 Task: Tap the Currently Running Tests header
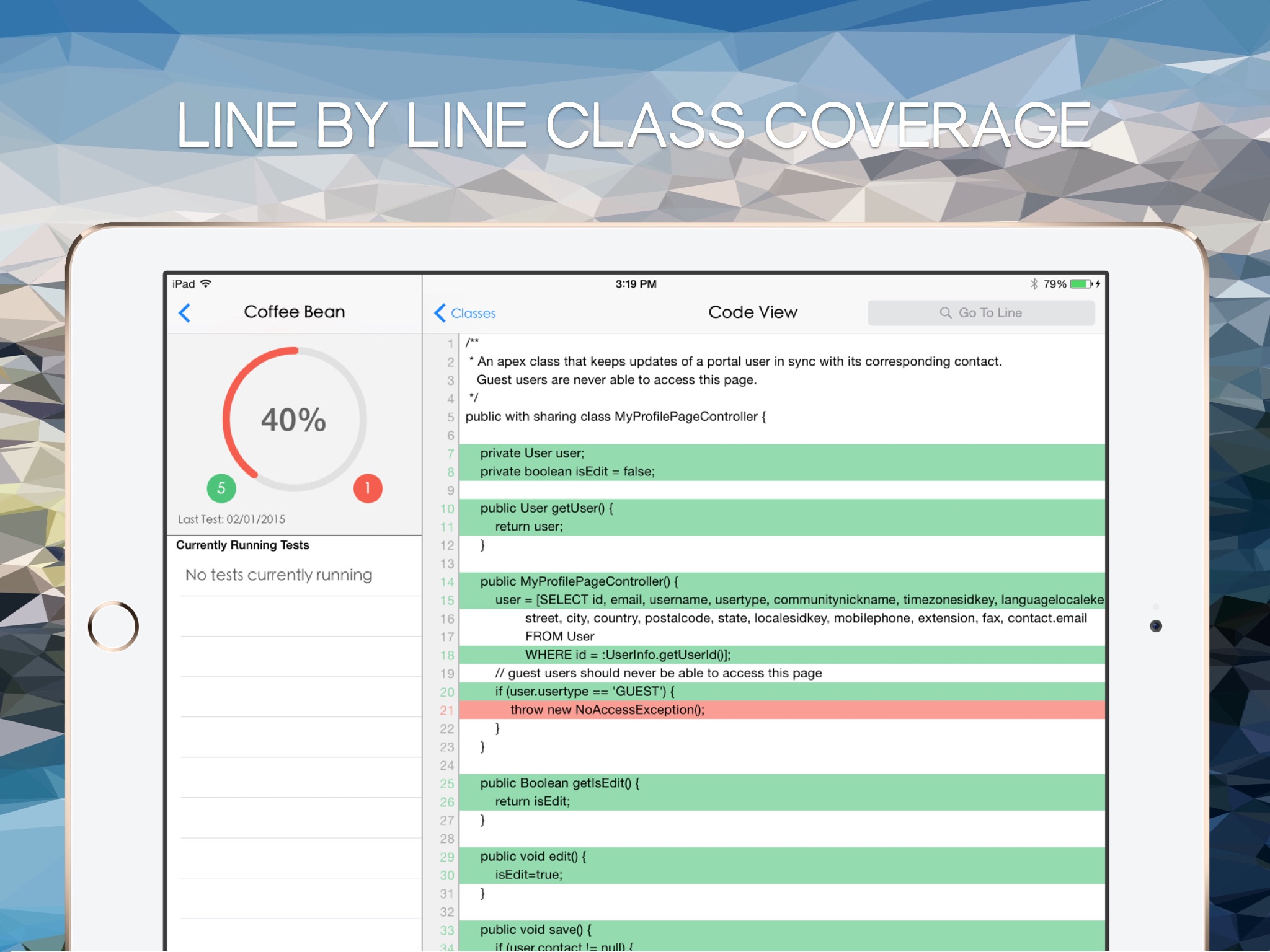click(242, 545)
